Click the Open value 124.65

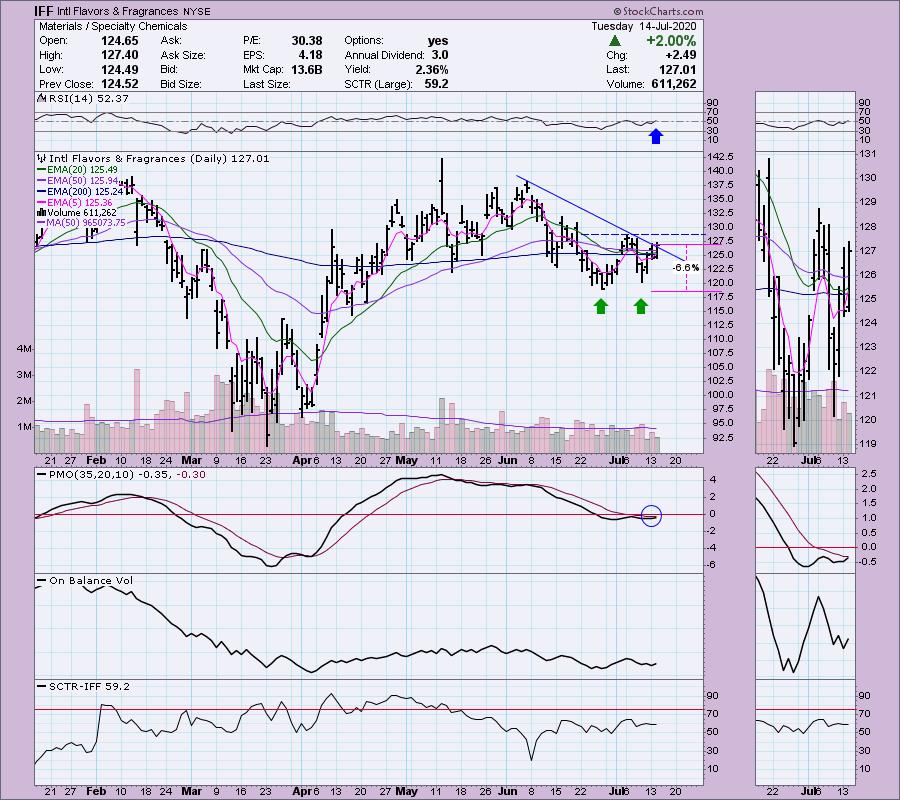(119, 41)
